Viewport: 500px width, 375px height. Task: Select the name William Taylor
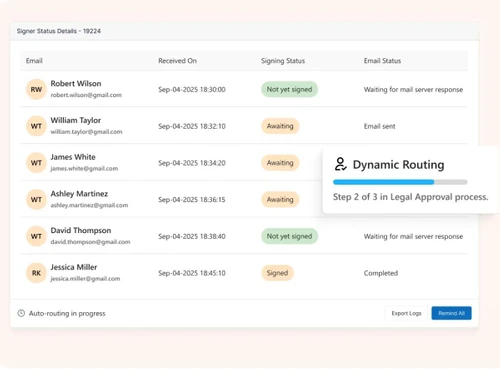point(76,120)
